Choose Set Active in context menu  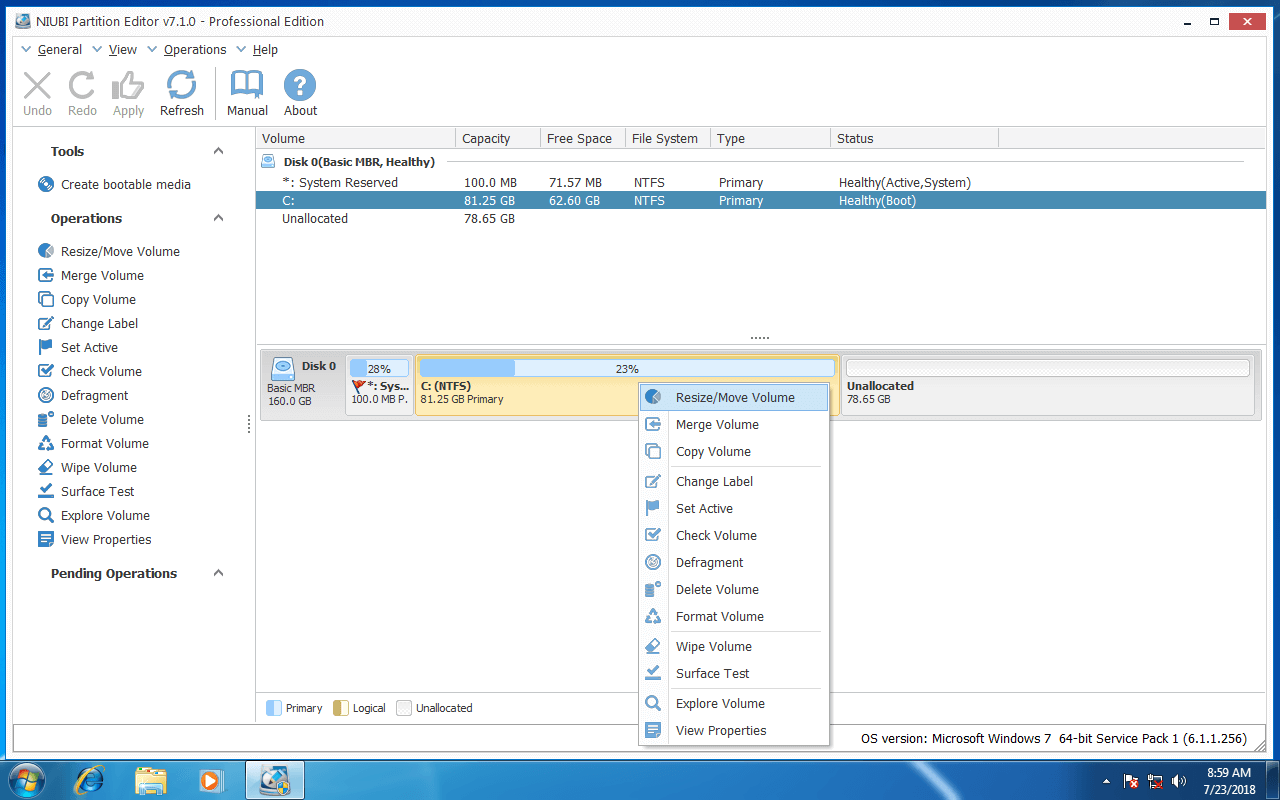tap(734, 508)
